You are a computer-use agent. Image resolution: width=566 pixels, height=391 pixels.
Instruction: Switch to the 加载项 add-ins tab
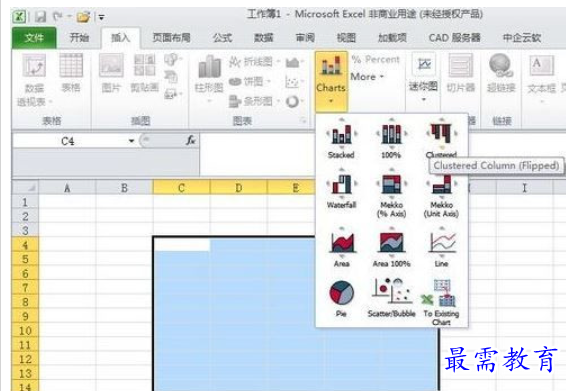coord(392,38)
